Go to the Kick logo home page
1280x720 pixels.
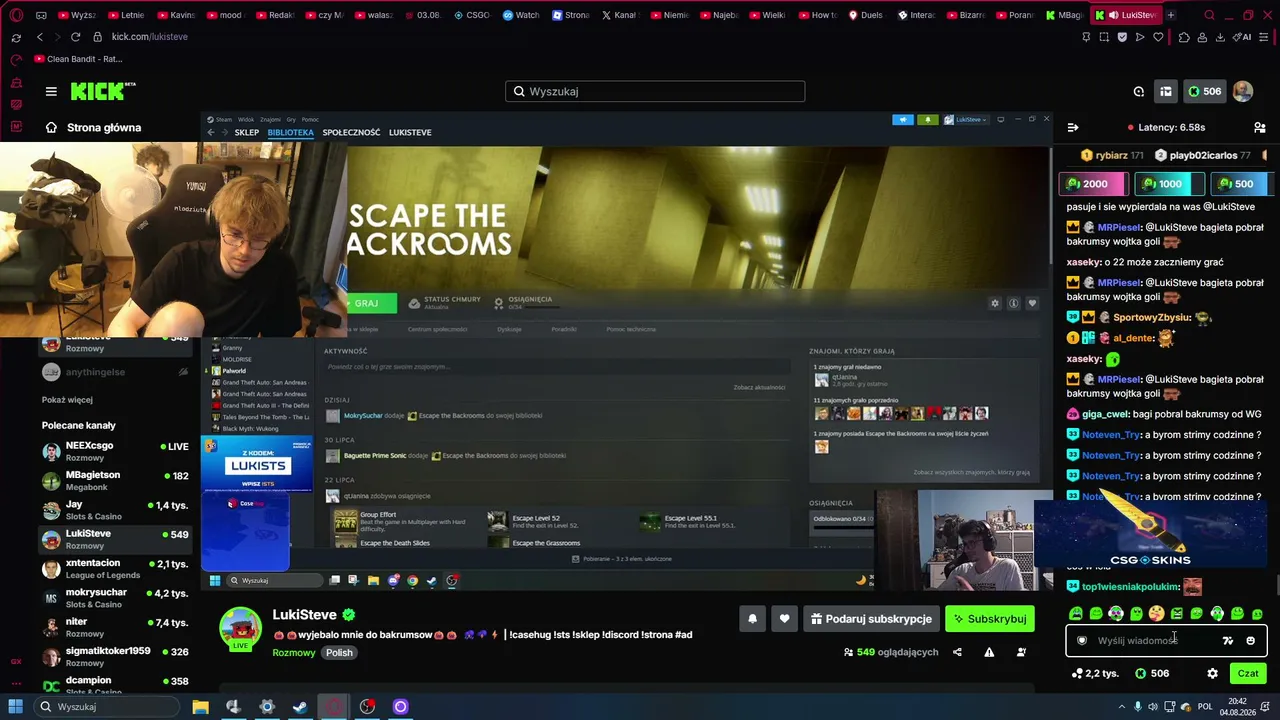pyautogui.click(x=103, y=91)
